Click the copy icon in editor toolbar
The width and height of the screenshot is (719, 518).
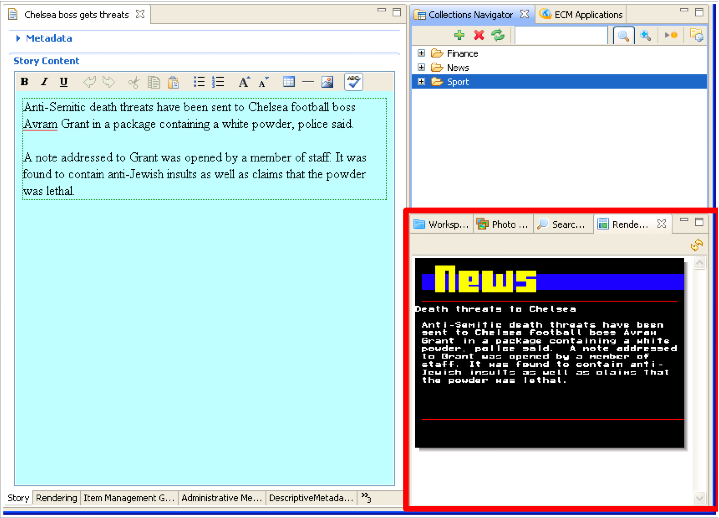[154, 83]
